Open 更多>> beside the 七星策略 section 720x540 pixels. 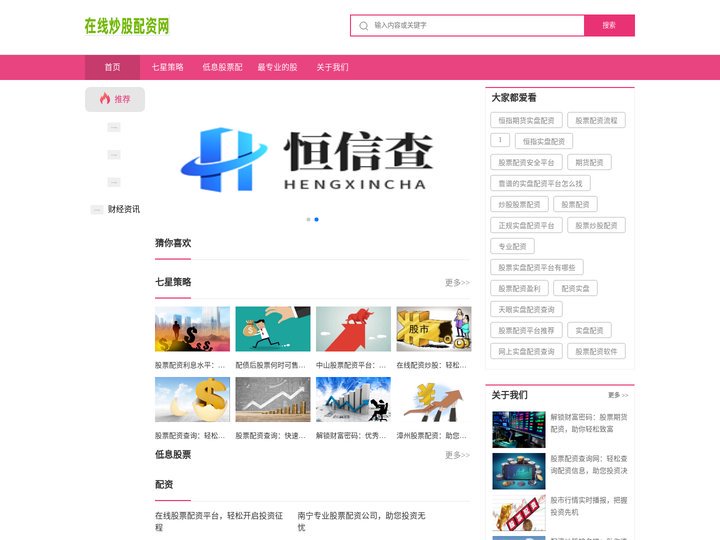pyautogui.click(x=457, y=282)
